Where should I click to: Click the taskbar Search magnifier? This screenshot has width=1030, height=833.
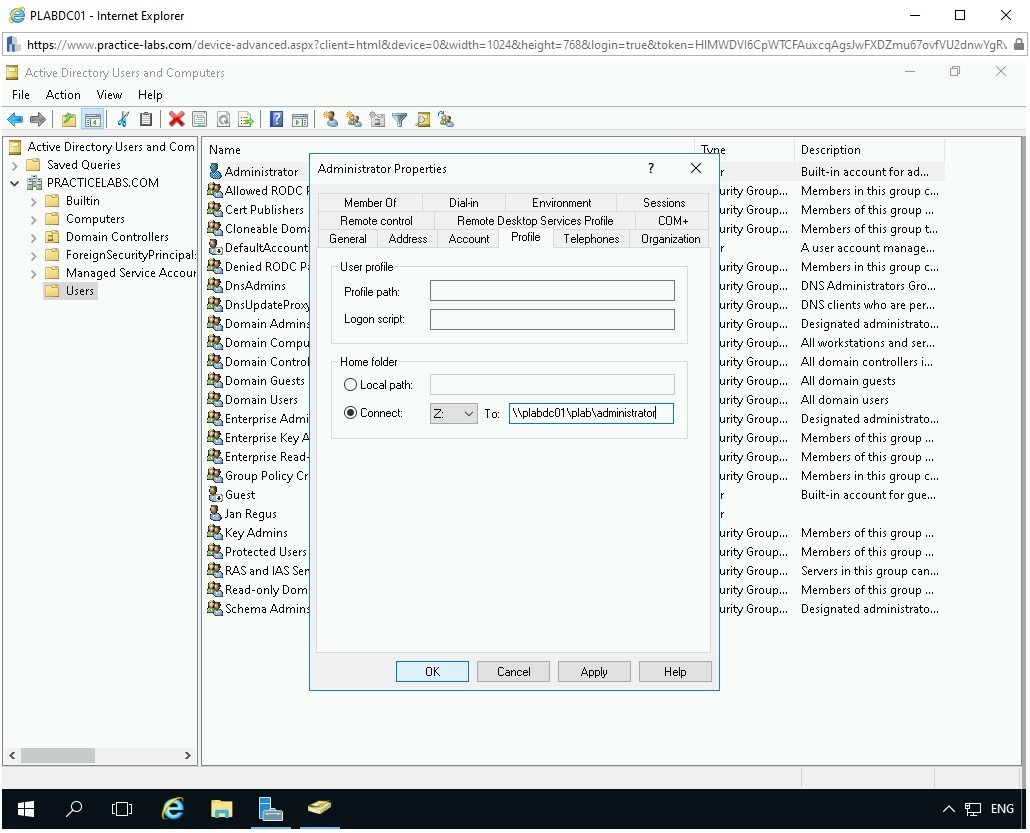(x=74, y=809)
